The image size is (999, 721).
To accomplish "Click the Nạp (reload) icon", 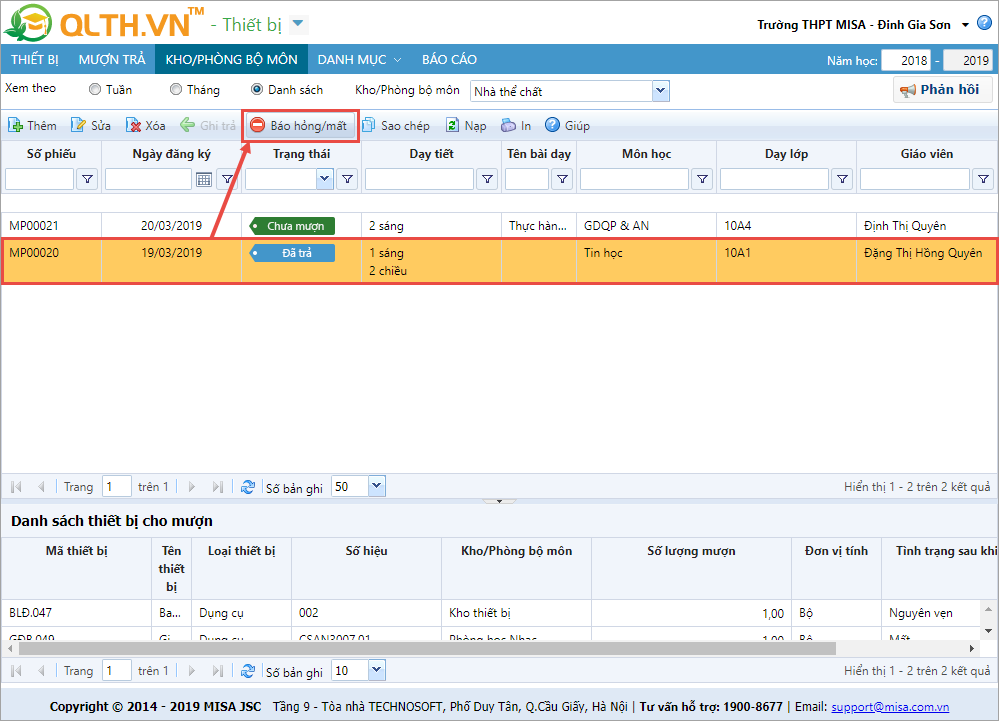I will (452, 125).
